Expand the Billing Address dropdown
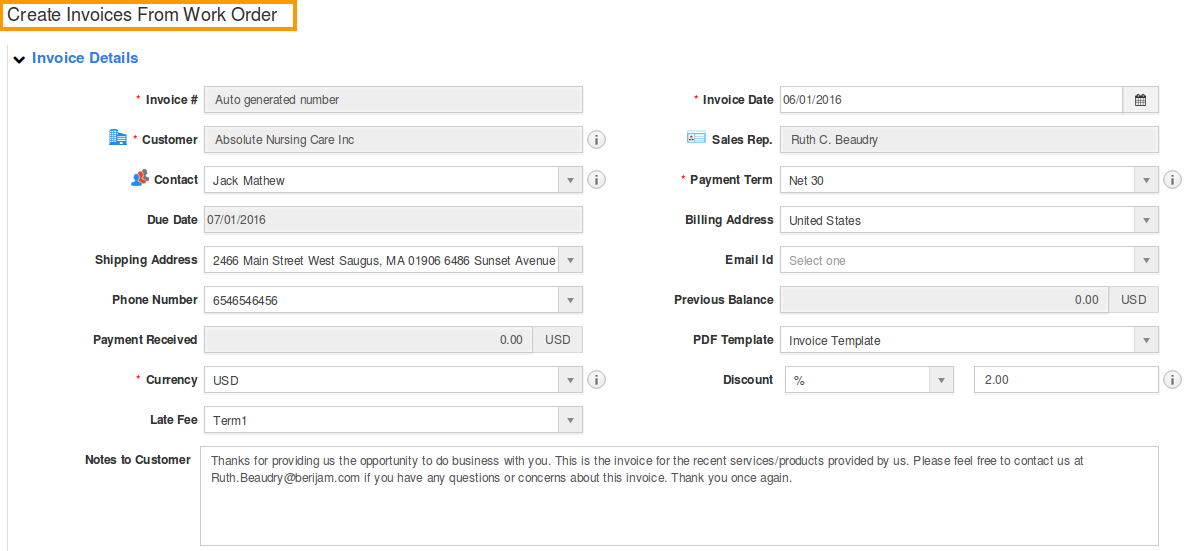Screen dimensions: 1186x551 click(x=969, y=220)
